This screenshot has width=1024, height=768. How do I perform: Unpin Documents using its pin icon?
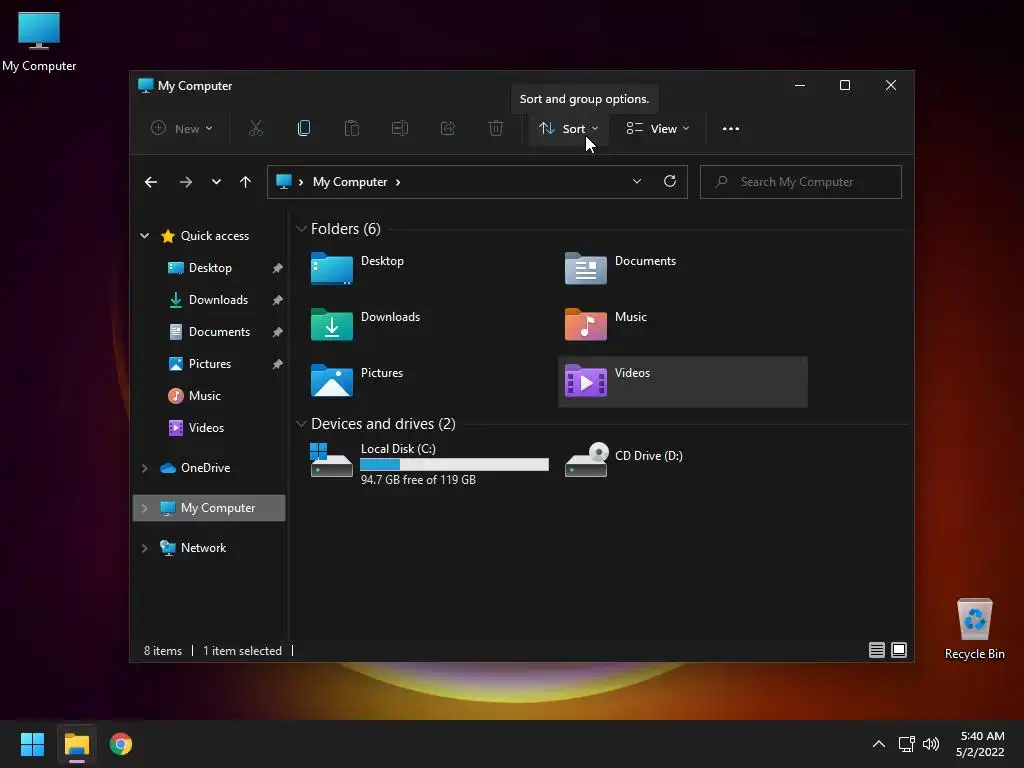(x=277, y=332)
